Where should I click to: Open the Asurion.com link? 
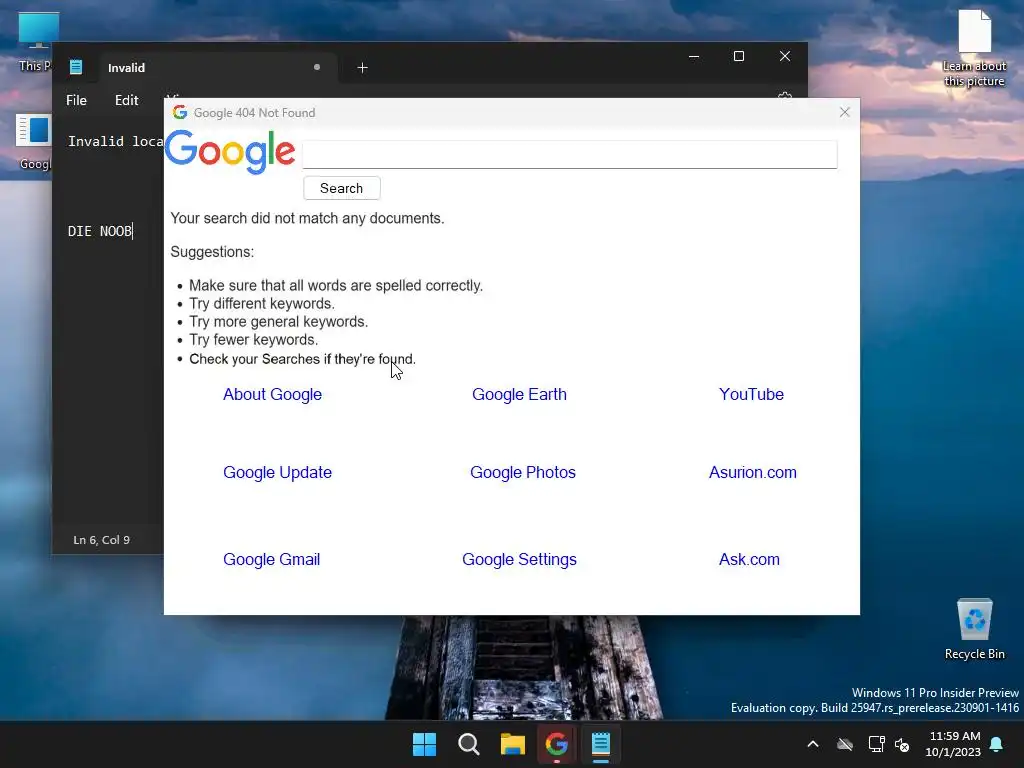click(752, 472)
